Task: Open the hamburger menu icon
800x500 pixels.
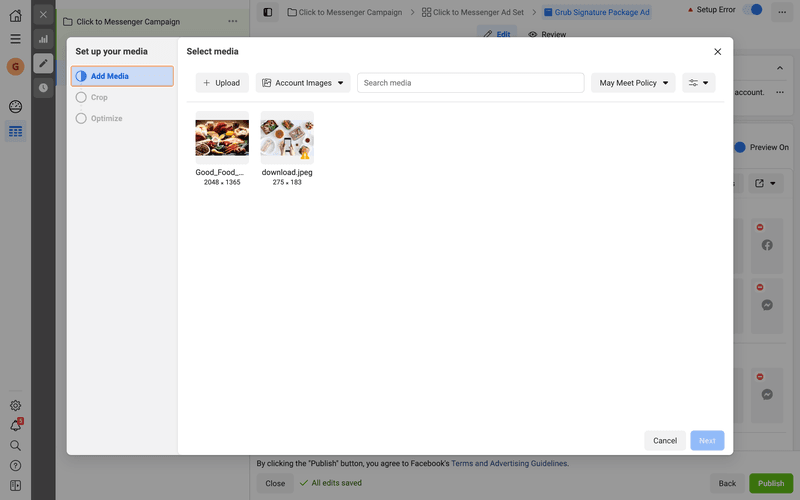Action: point(15,39)
